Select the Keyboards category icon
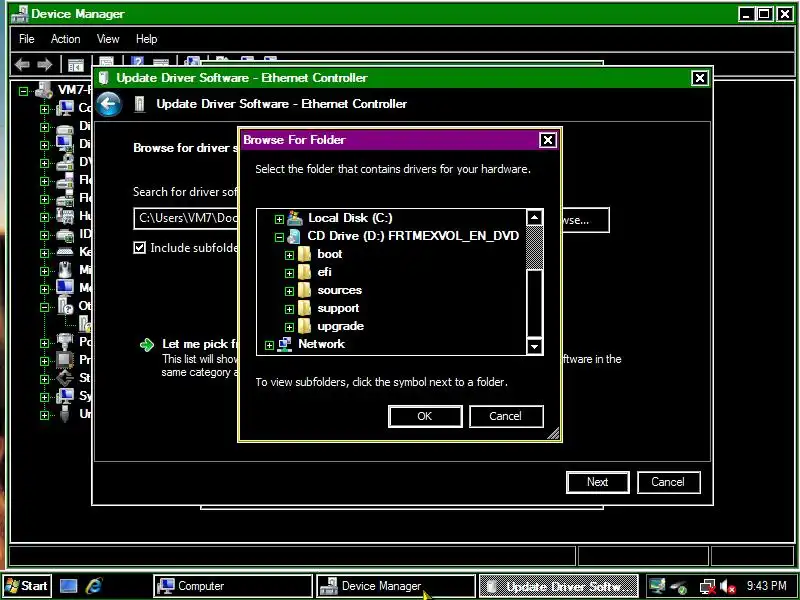Image resolution: width=800 pixels, height=600 pixels. 65,252
